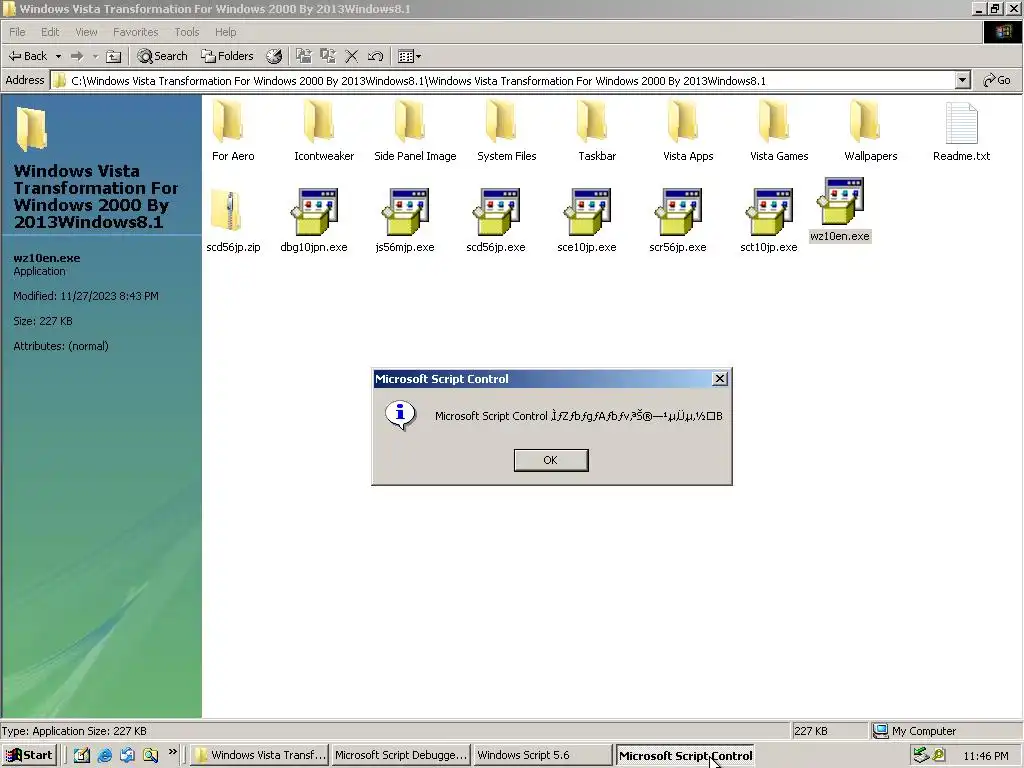The image size is (1024, 768).
Task: Open the Favorites menu
Action: pos(135,32)
